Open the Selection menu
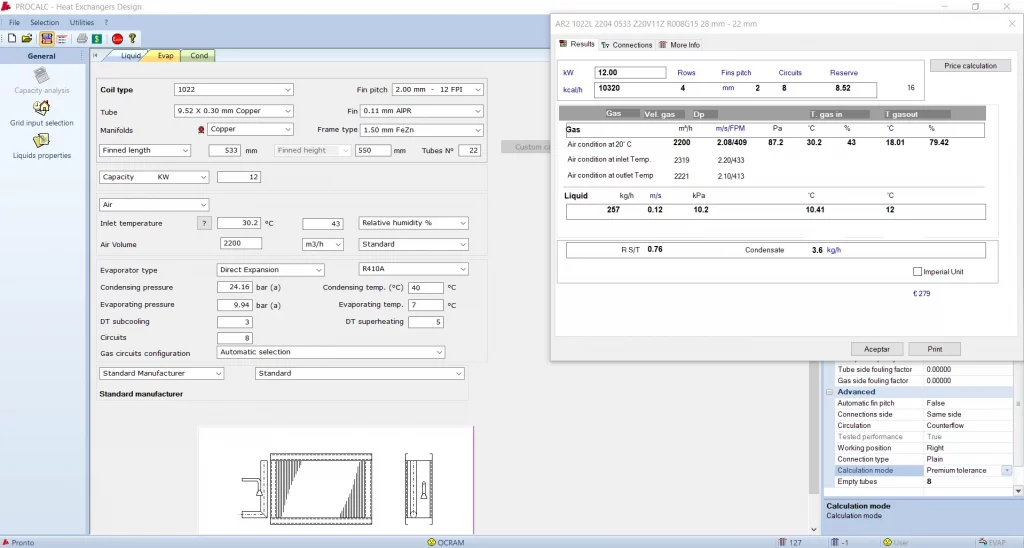 tap(44, 22)
